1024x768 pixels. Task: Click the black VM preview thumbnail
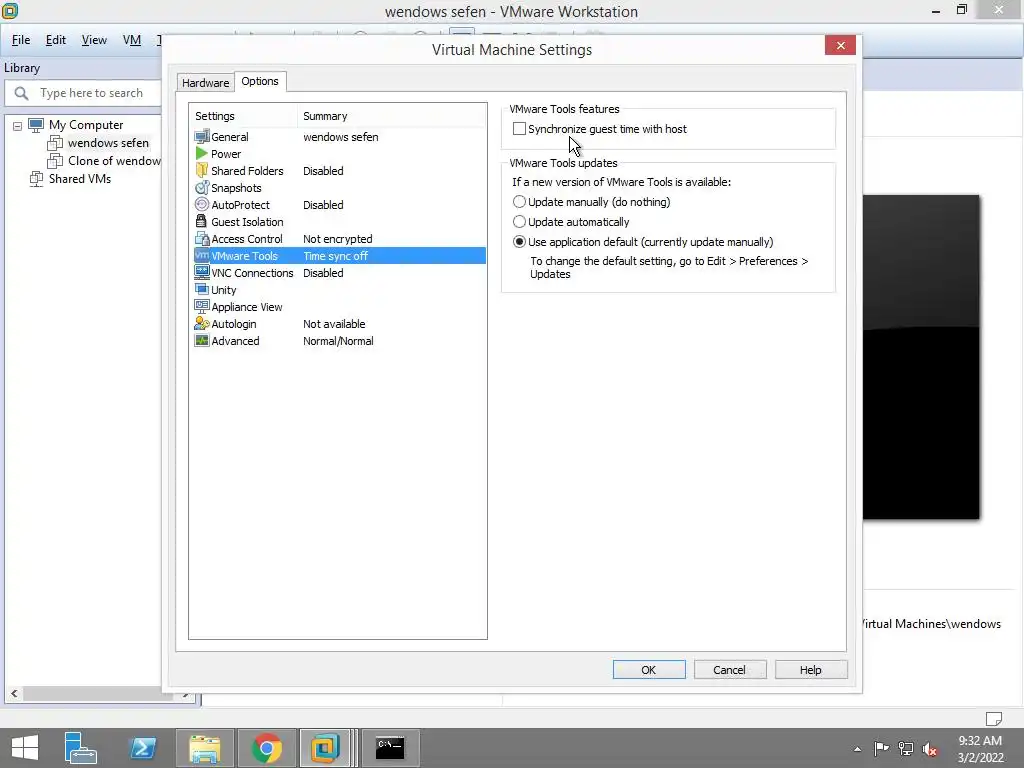coord(921,357)
